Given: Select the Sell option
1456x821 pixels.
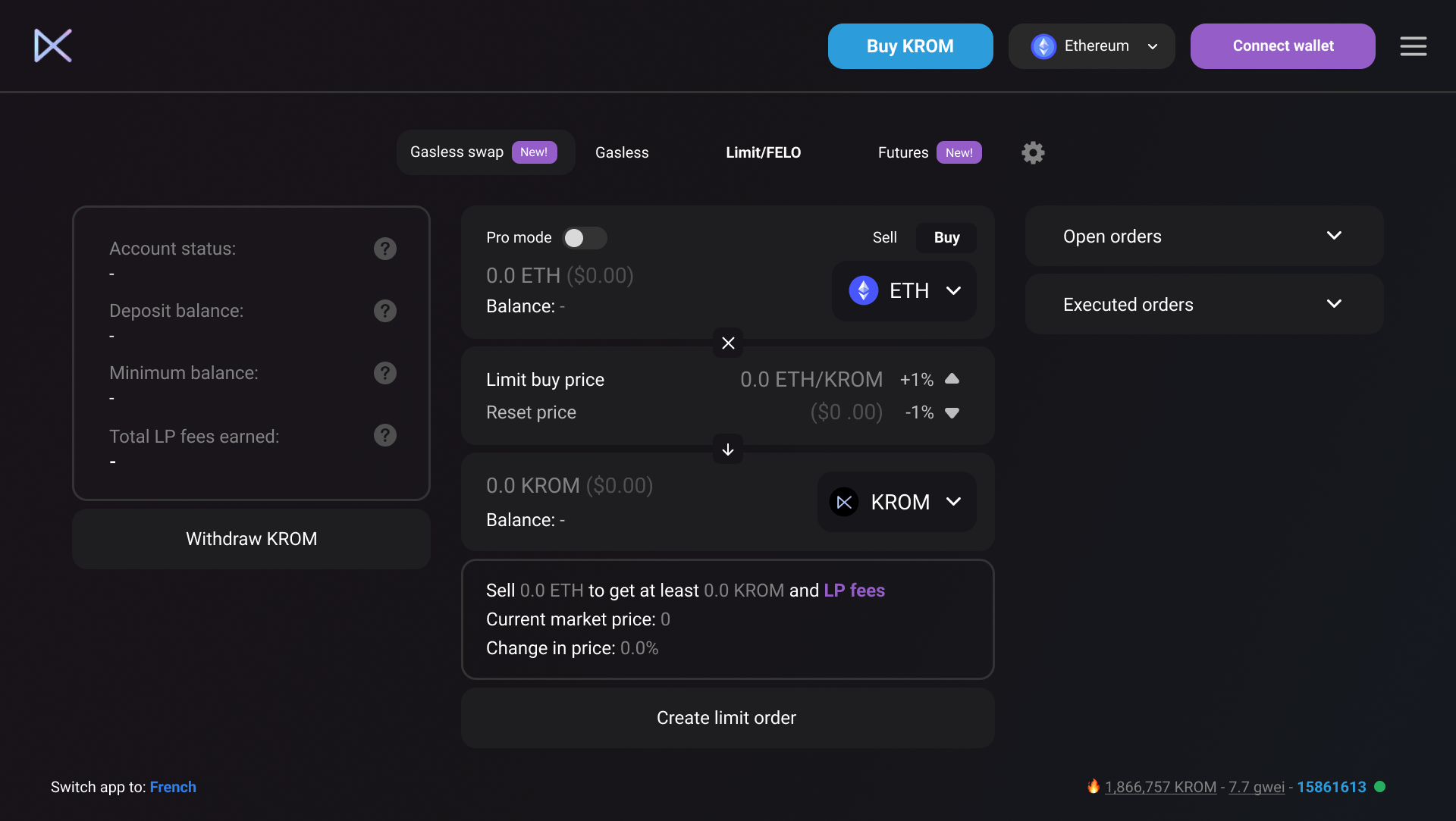Looking at the screenshot, I should pos(884,237).
